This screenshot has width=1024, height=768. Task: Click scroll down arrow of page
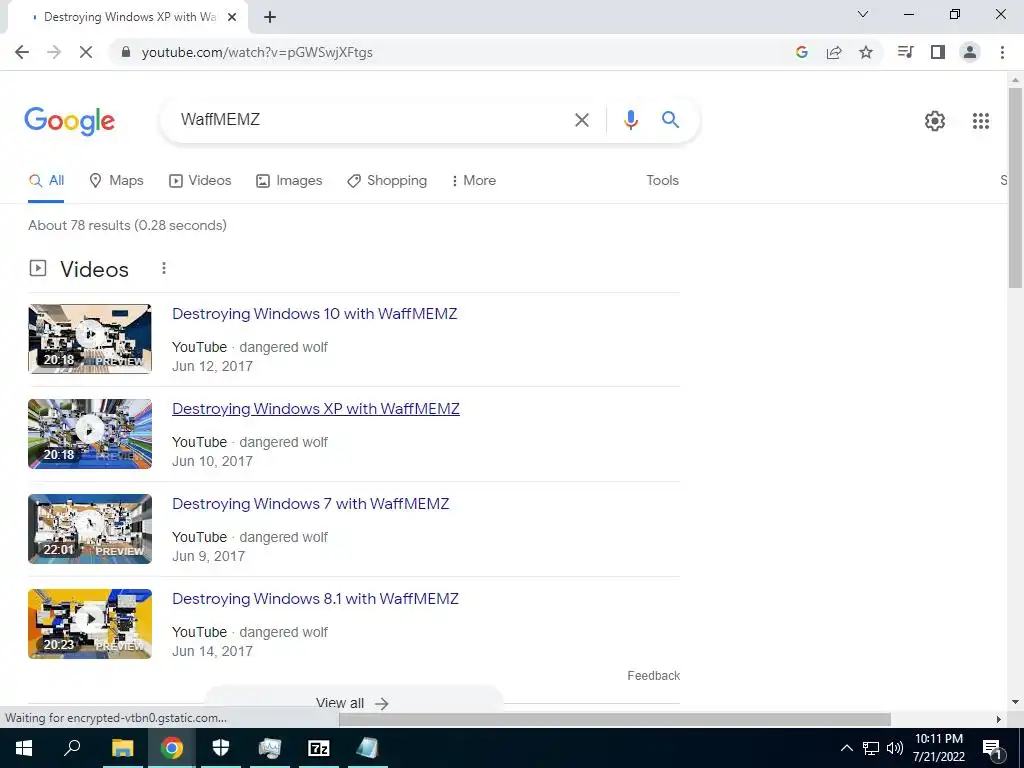point(1015,703)
